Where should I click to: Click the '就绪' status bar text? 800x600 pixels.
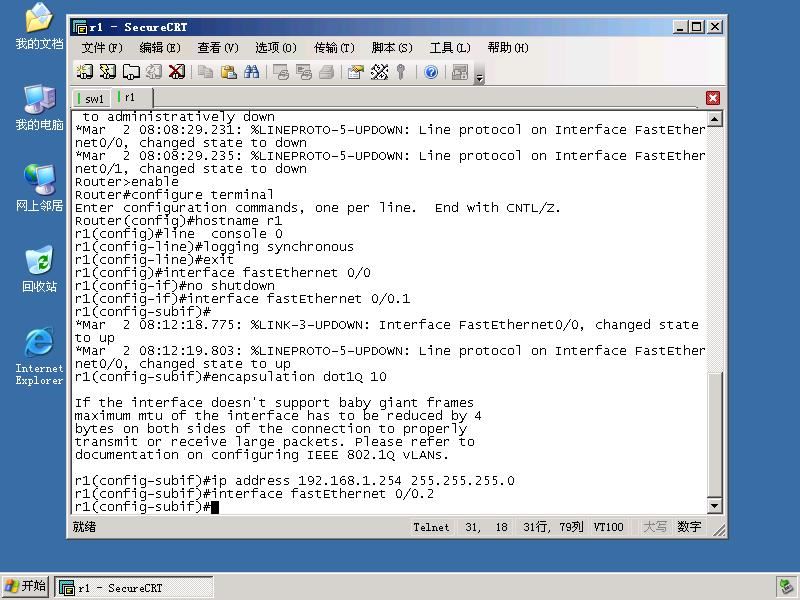84,527
